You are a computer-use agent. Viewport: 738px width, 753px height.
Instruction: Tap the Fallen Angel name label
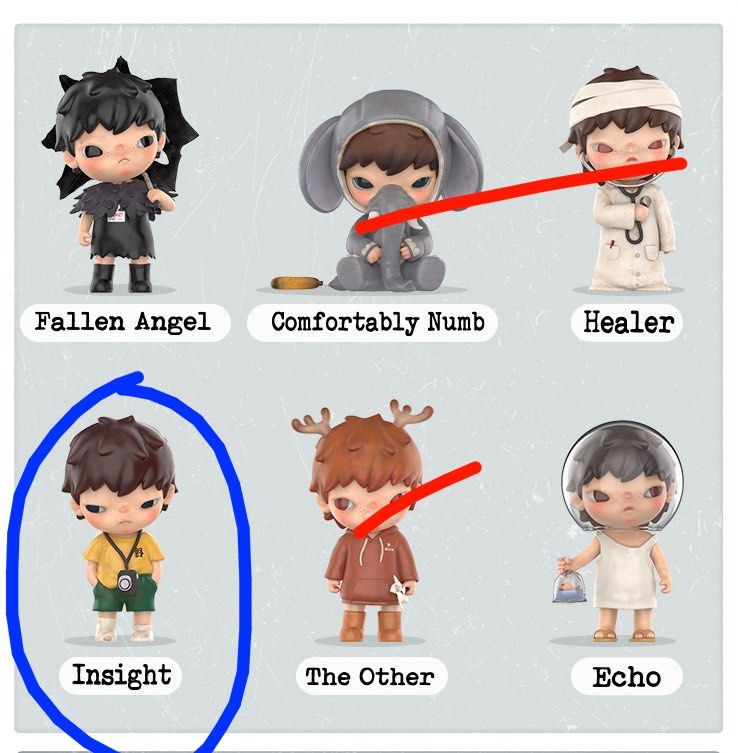tap(123, 322)
